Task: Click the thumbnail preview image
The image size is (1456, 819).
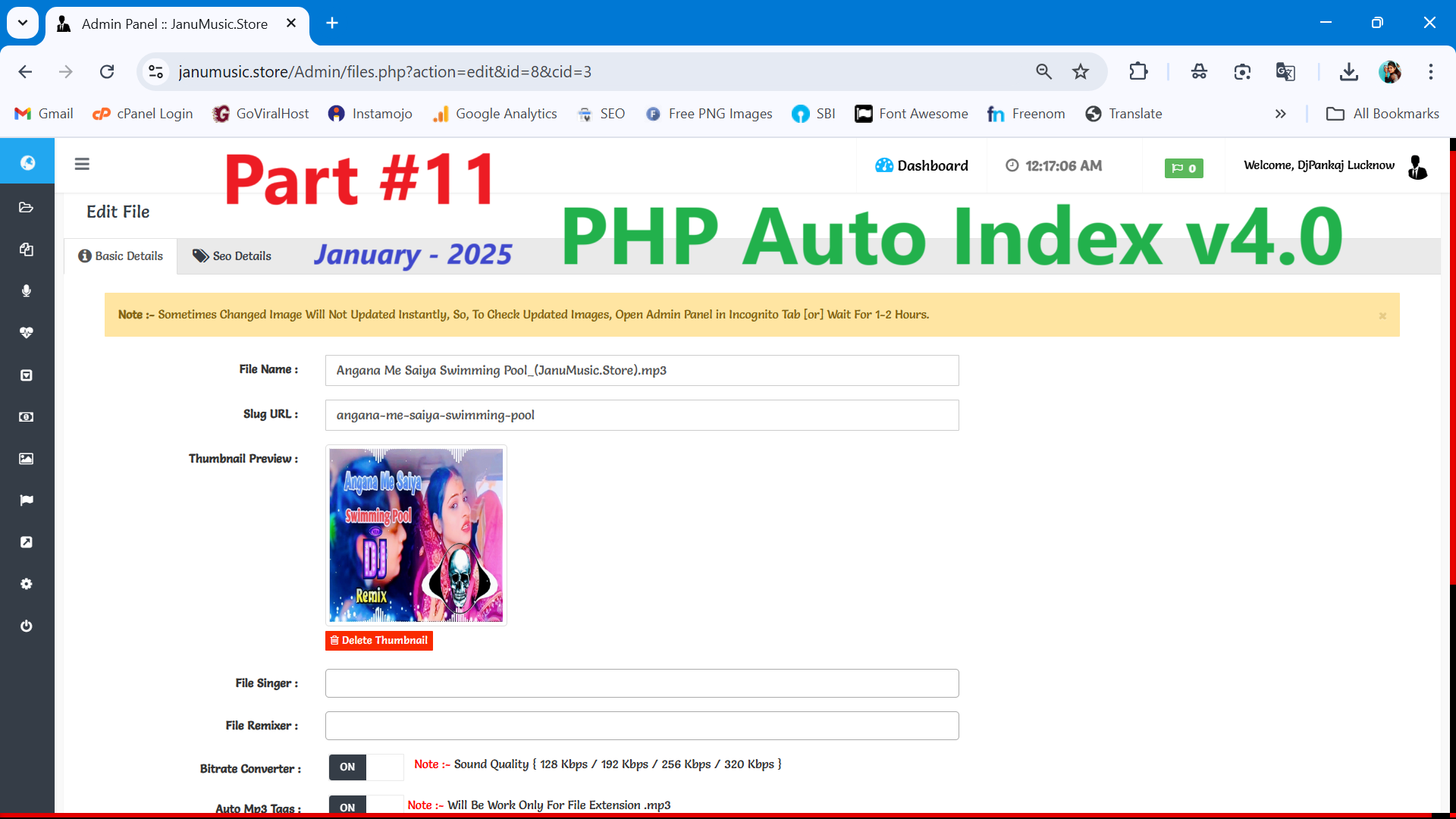Action: click(x=417, y=535)
